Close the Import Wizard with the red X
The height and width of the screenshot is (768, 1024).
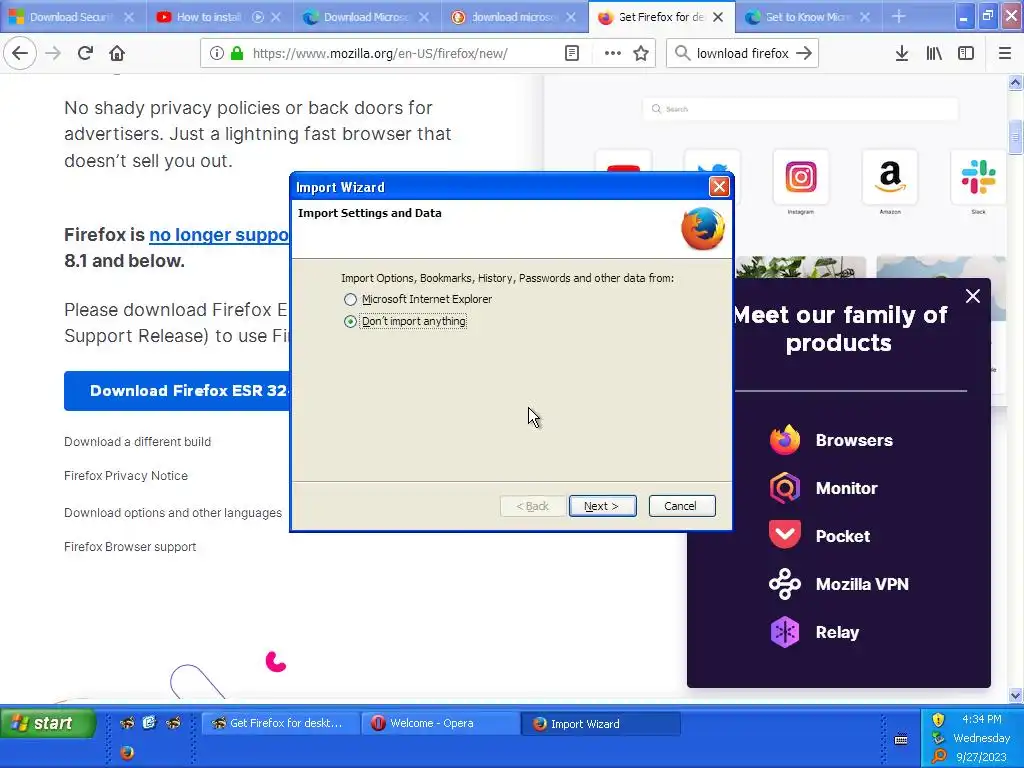[719, 187]
